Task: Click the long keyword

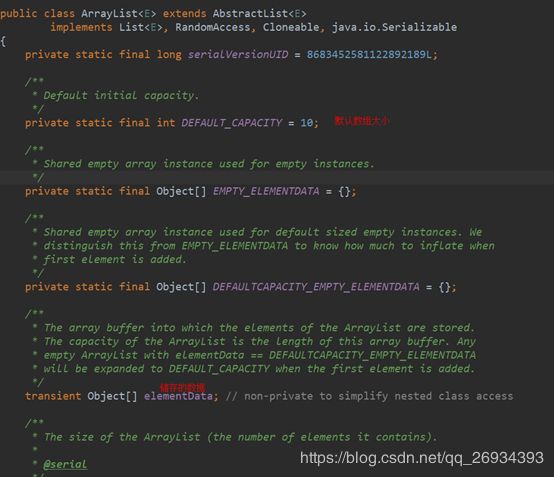Action: click(x=169, y=54)
